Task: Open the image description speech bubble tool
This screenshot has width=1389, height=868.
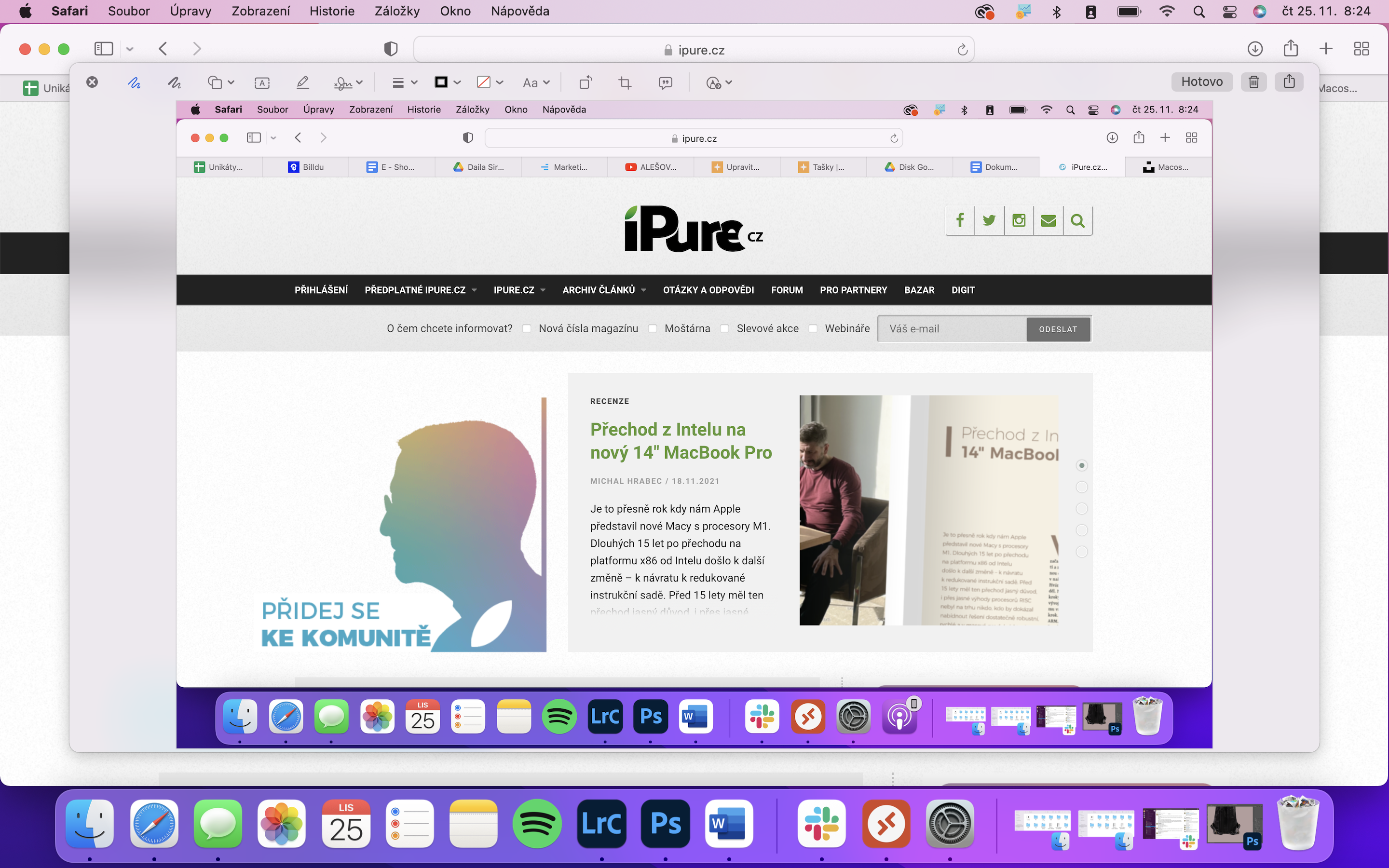Action: [x=665, y=82]
